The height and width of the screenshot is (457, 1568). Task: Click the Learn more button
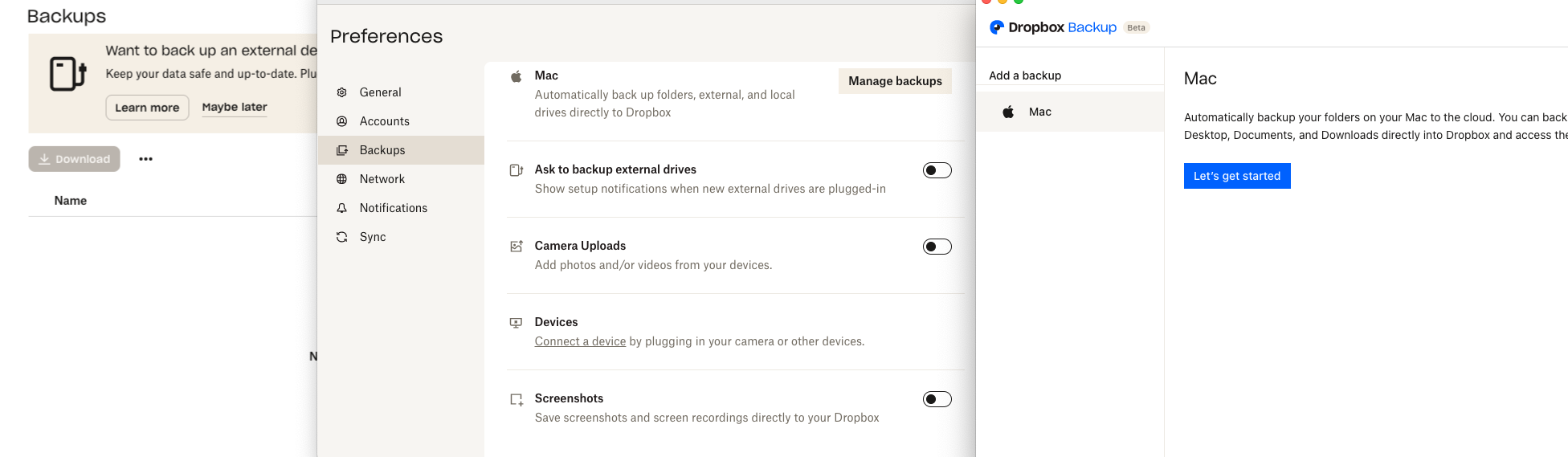pos(147,108)
